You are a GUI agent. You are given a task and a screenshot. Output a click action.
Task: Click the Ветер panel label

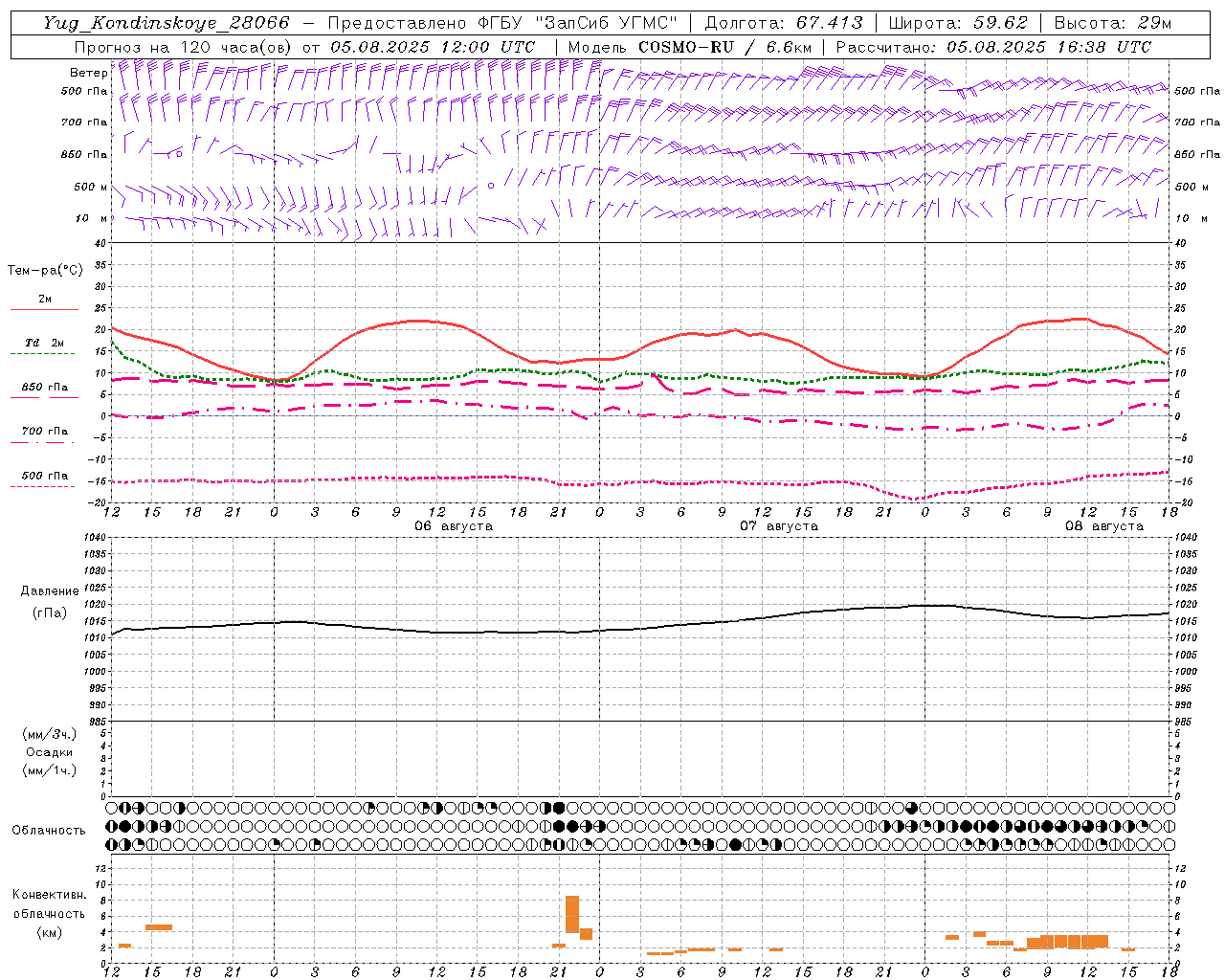click(x=88, y=73)
